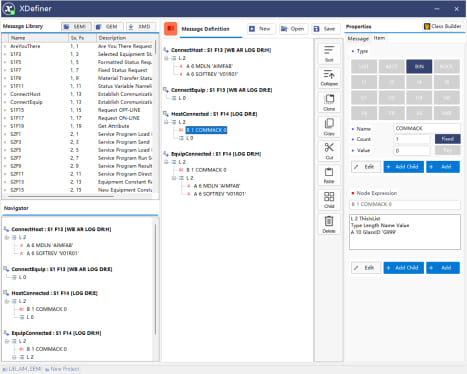This screenshot has height=374, width=467.
Task: Click the Child grid icon
Action: tap(329, 200)
